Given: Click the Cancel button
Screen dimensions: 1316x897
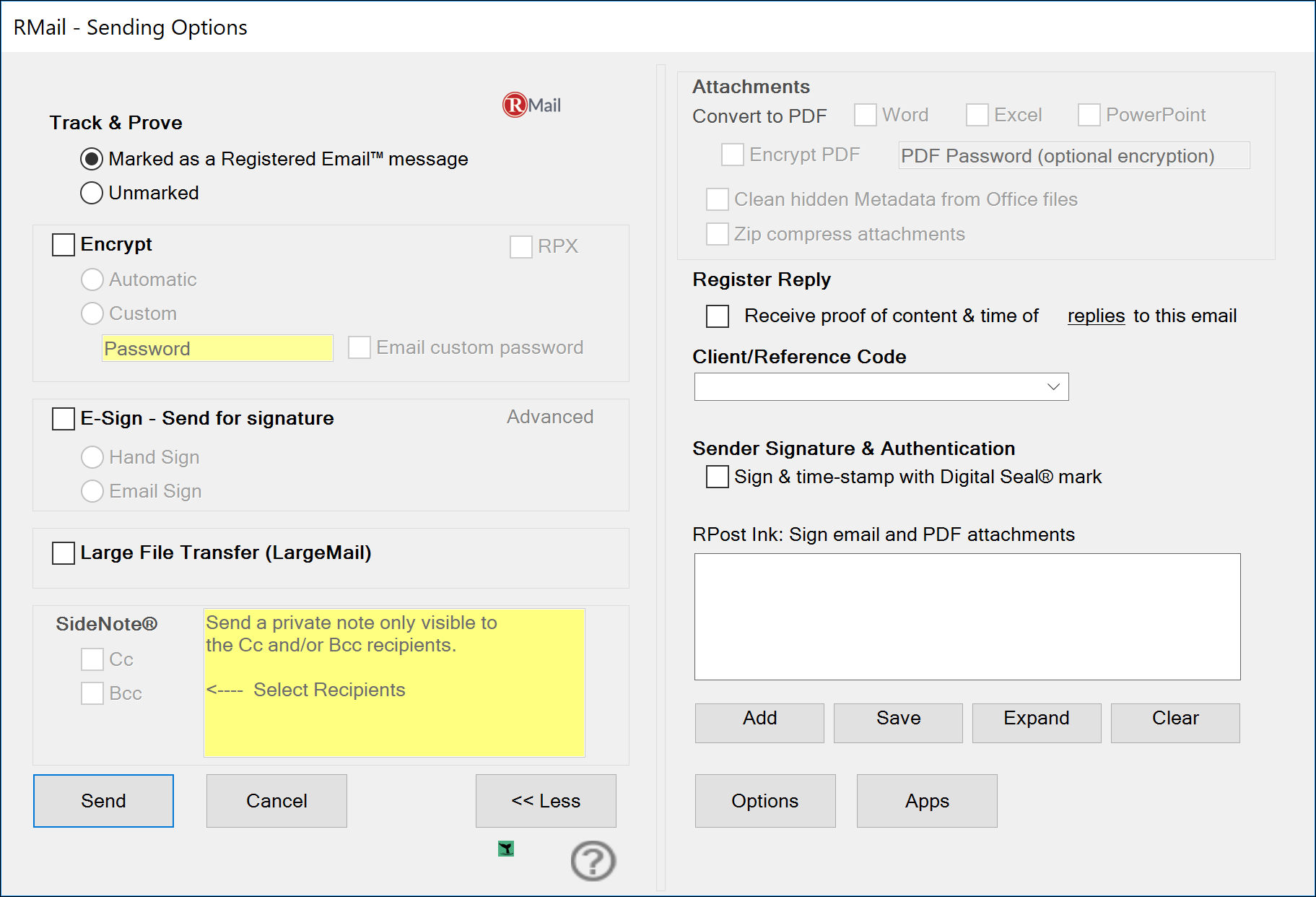Looking at the screenshot, I should point(276,801).
